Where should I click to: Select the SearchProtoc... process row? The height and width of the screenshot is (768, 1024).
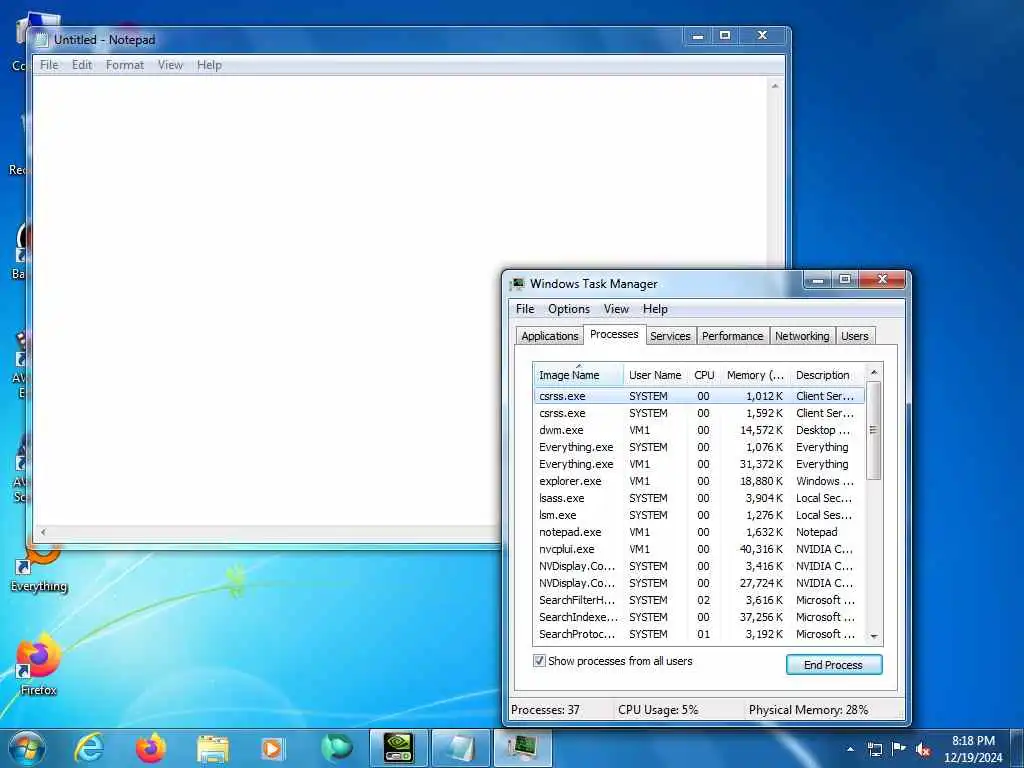[699, 634]
